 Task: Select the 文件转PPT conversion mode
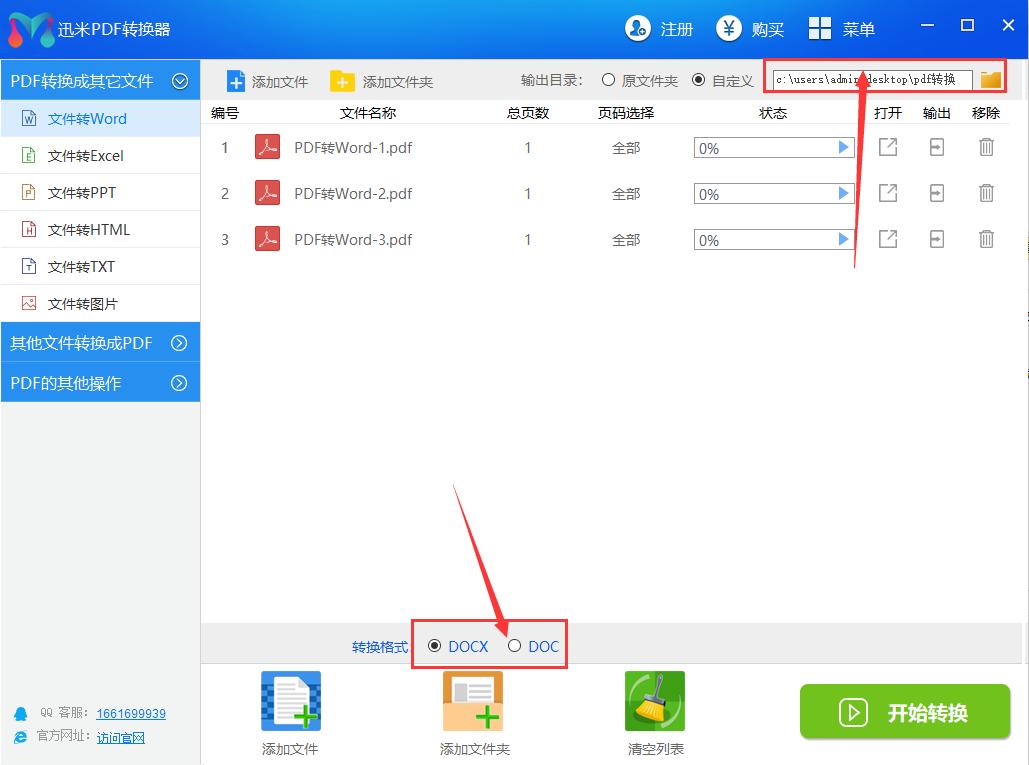tap(80, 192)
